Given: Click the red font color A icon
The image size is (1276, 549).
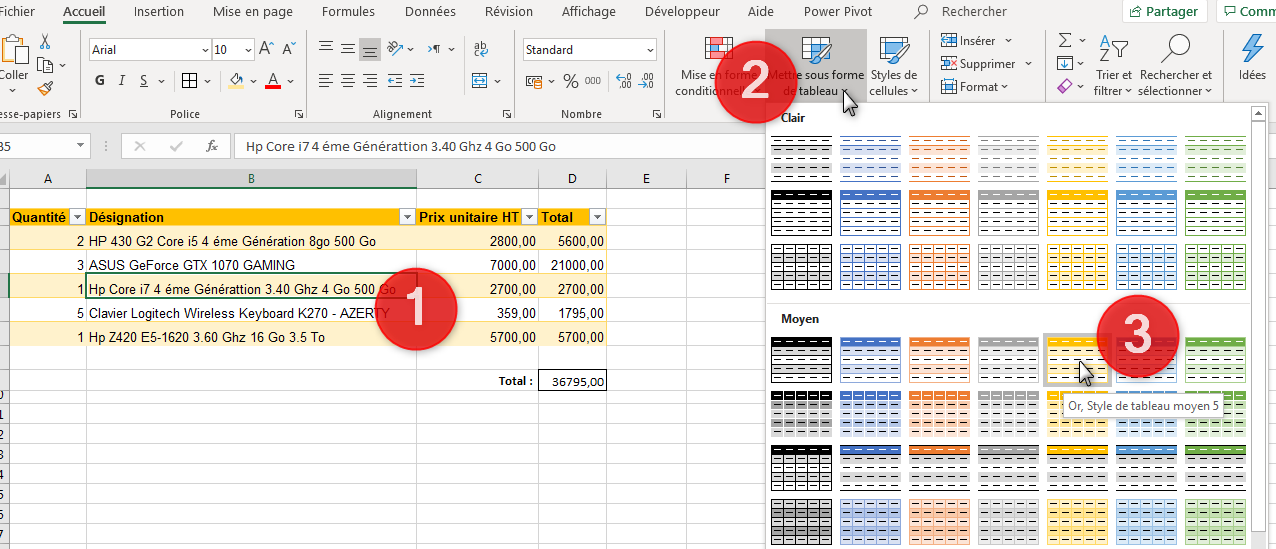Looking at the screenshot, I should tap(272, 81).
